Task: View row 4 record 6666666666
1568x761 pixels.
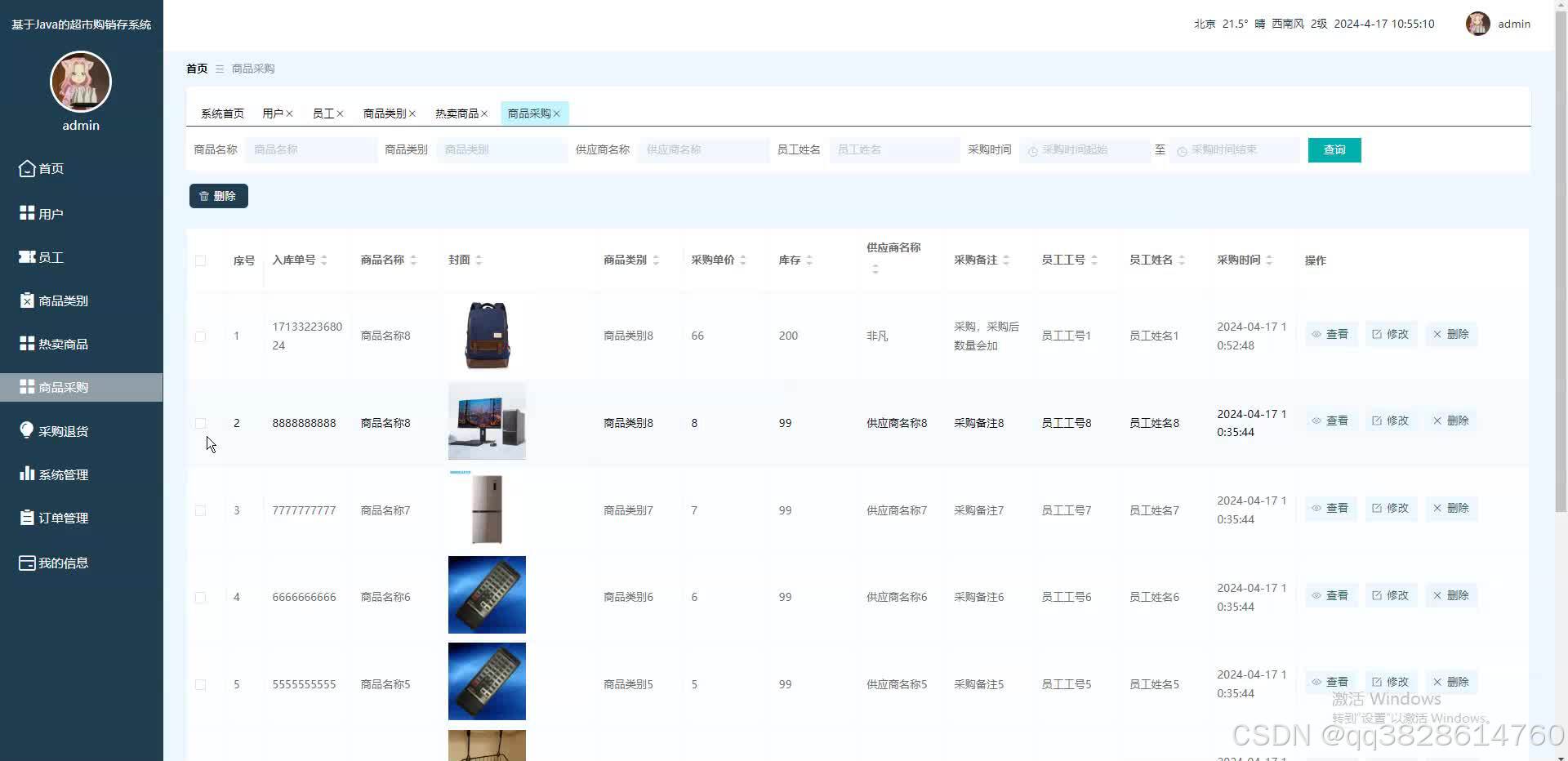Action: pyautogui.click(x=1330, y=595)
